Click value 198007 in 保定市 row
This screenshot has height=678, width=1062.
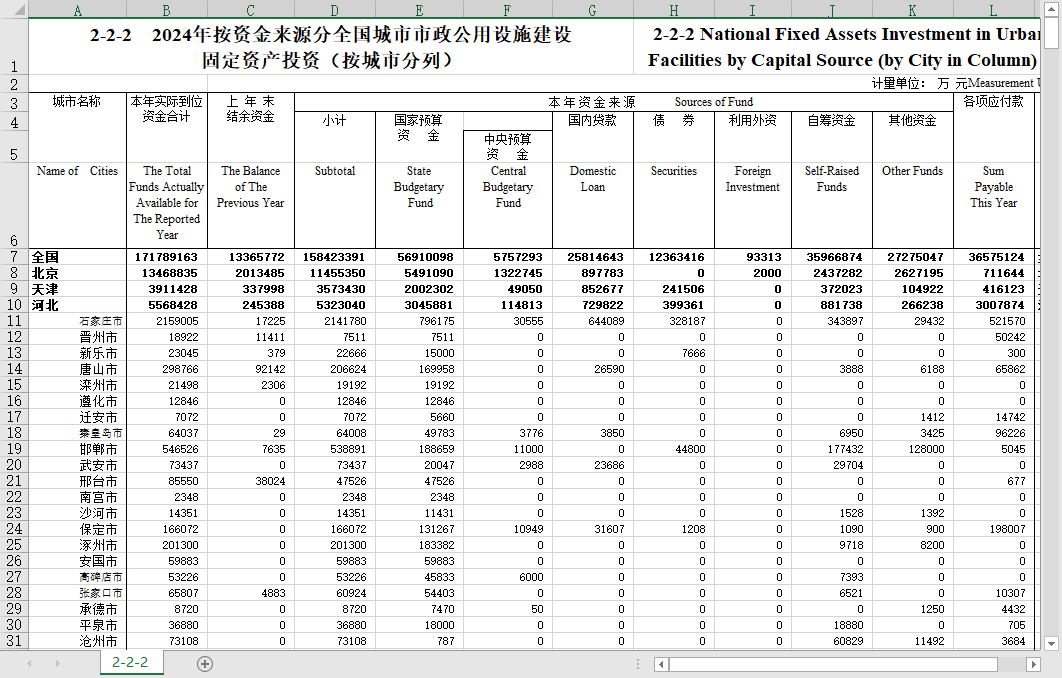pos(994,529)
